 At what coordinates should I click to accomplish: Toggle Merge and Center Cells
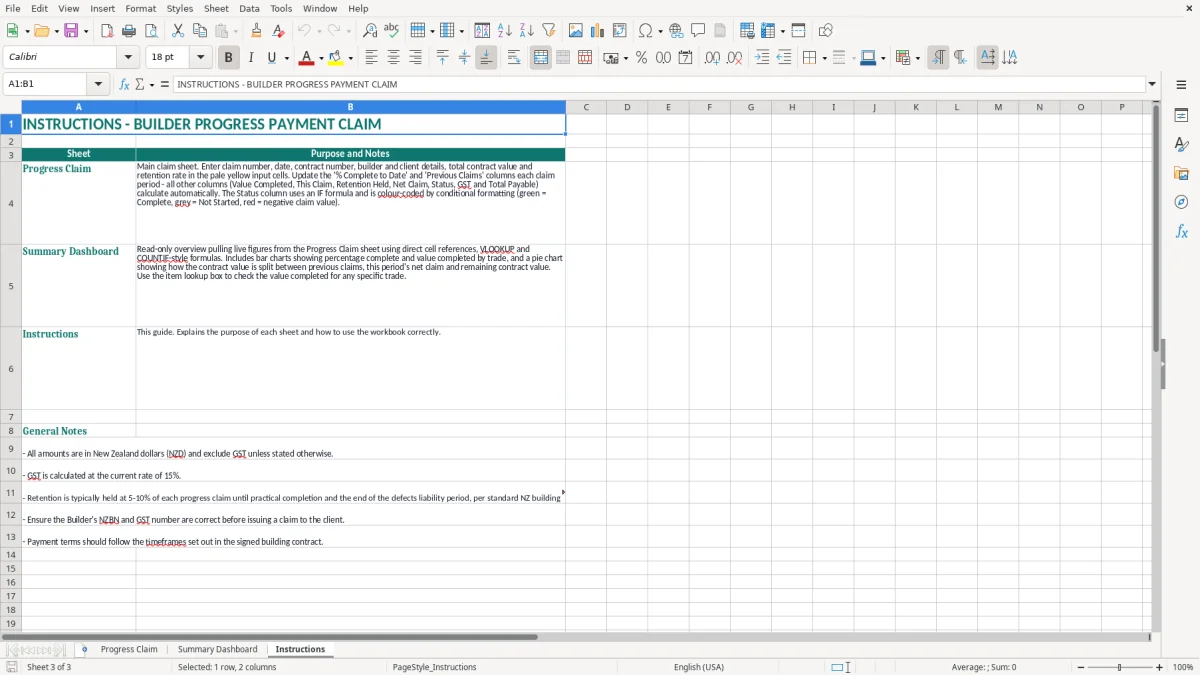click(x=540, y=57)
